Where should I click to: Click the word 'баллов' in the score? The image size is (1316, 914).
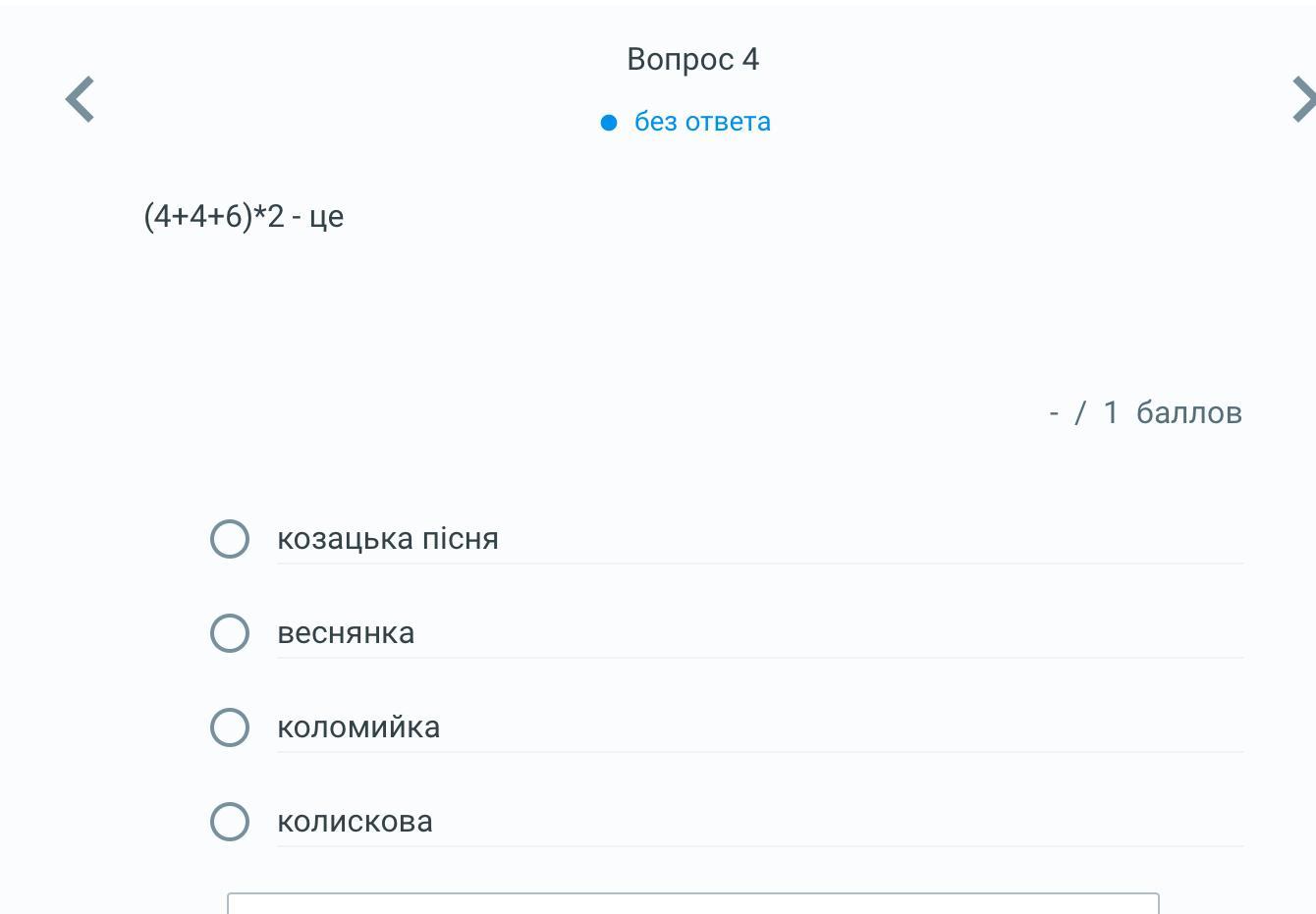click(x=1188, y=412)
